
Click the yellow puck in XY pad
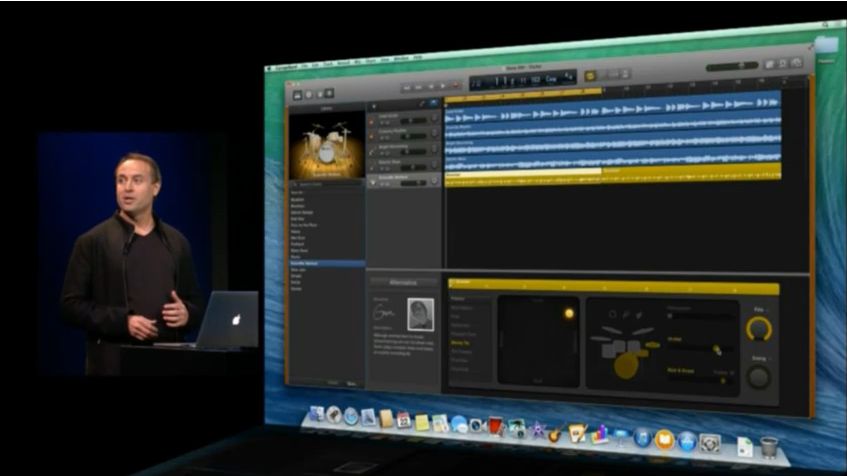568,313
